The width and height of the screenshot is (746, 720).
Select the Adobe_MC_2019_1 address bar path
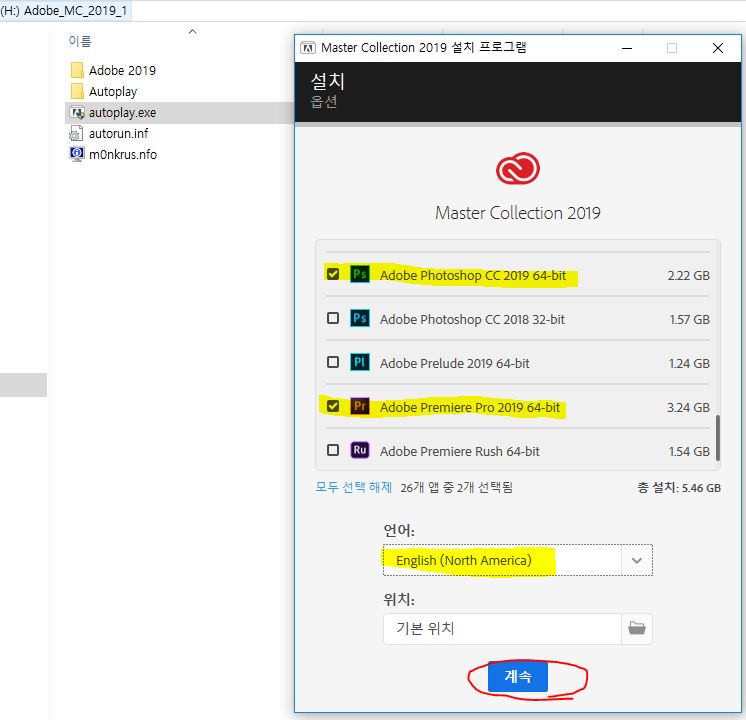76,10
